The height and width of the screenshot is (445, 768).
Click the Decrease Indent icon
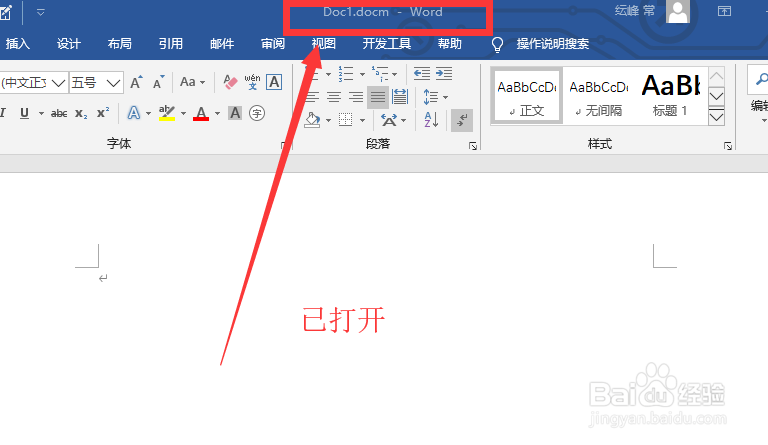coord(422,73)
